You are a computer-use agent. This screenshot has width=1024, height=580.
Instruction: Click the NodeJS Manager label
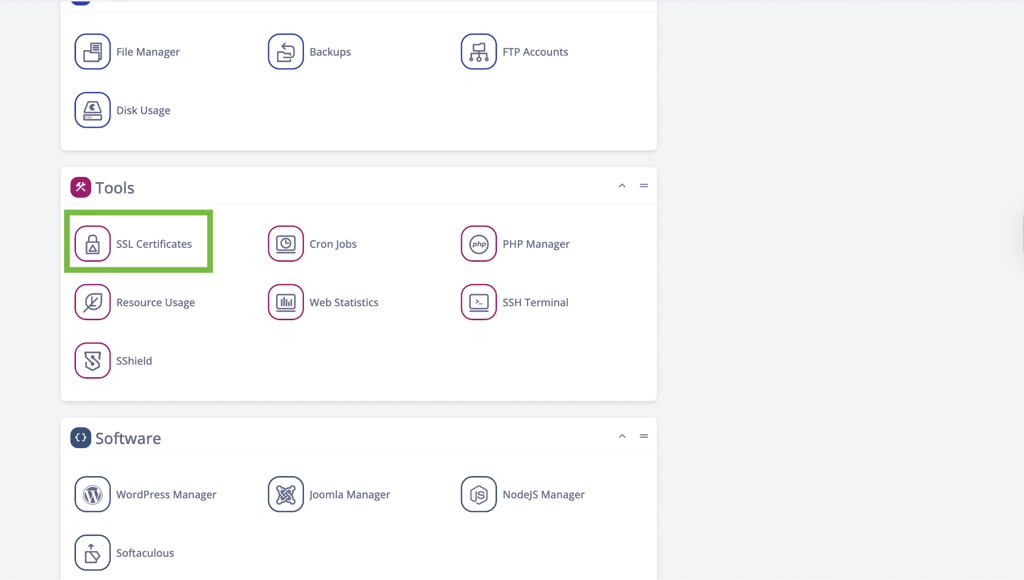543,494
